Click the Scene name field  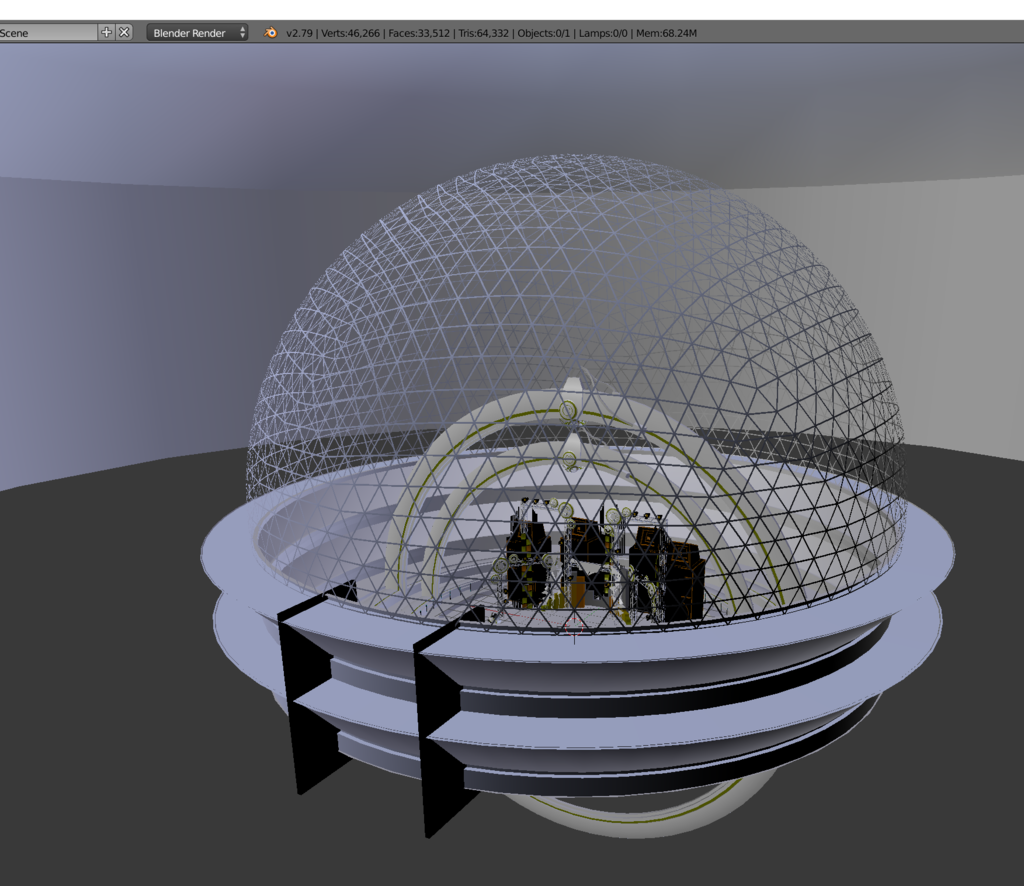[47, 33]
